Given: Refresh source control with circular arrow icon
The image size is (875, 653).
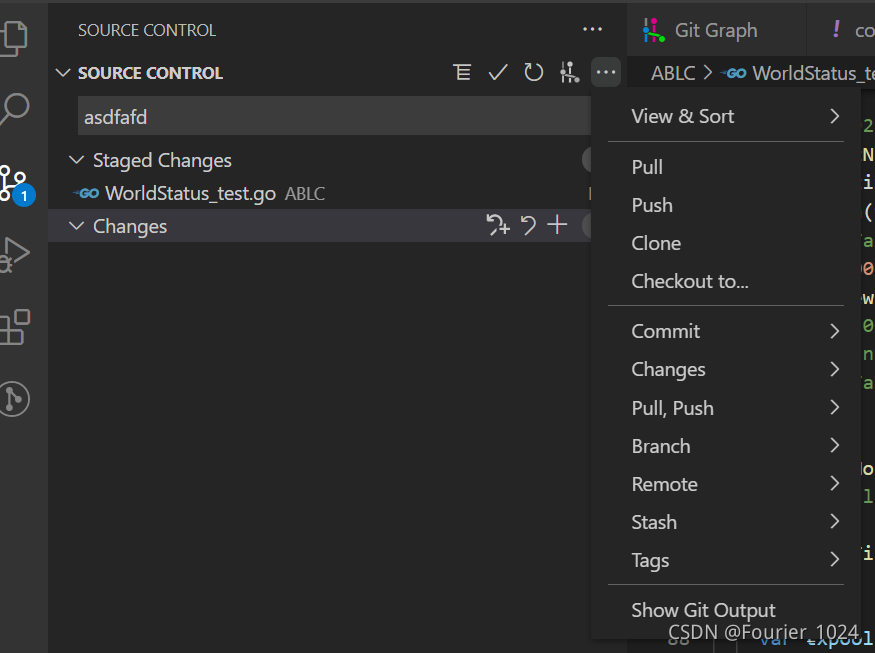Looking at the screenshot, I should [x=534, y=73].
